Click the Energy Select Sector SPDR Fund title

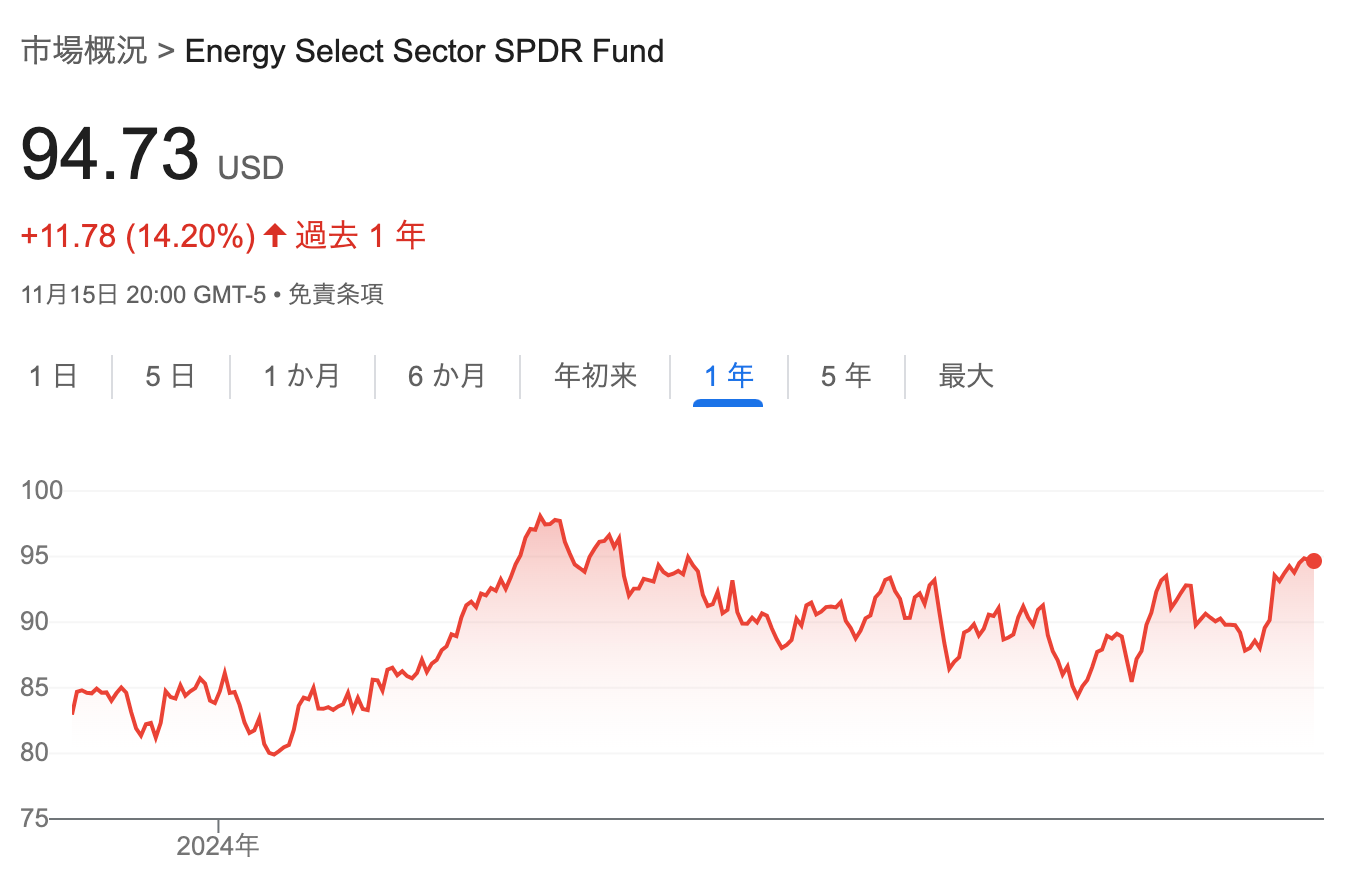[424, 51]
